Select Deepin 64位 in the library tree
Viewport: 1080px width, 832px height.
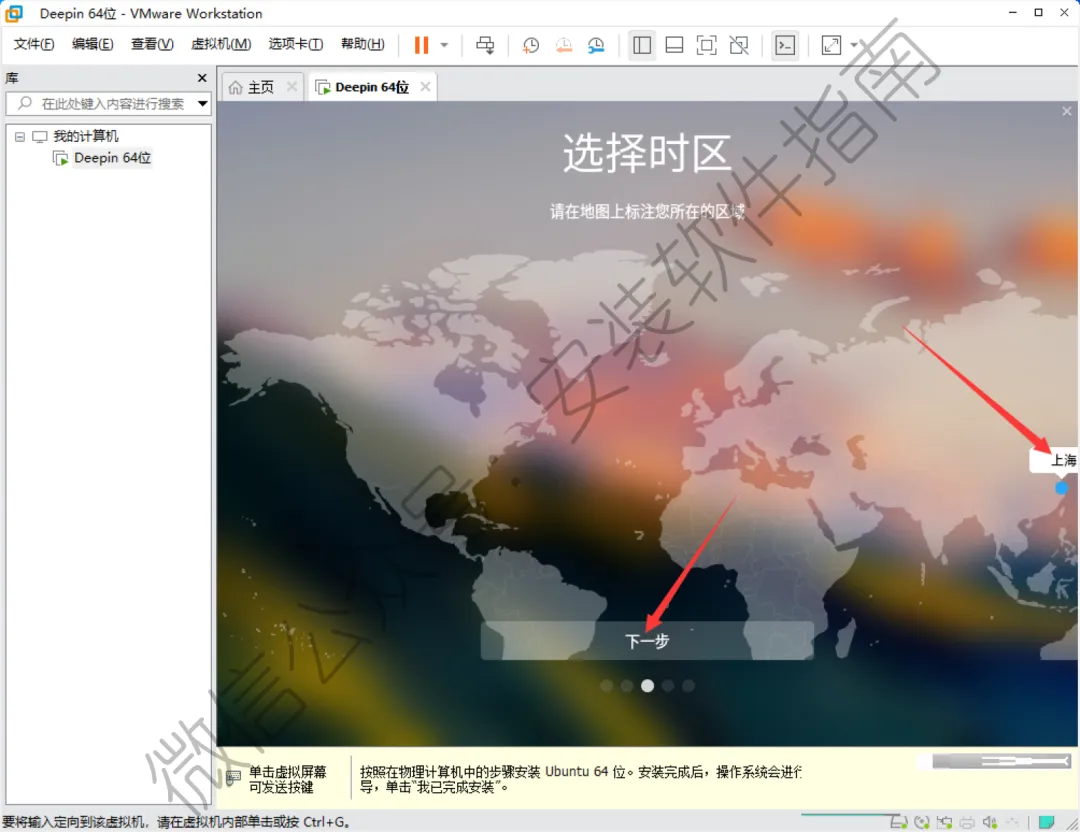(x=112, y=158)
